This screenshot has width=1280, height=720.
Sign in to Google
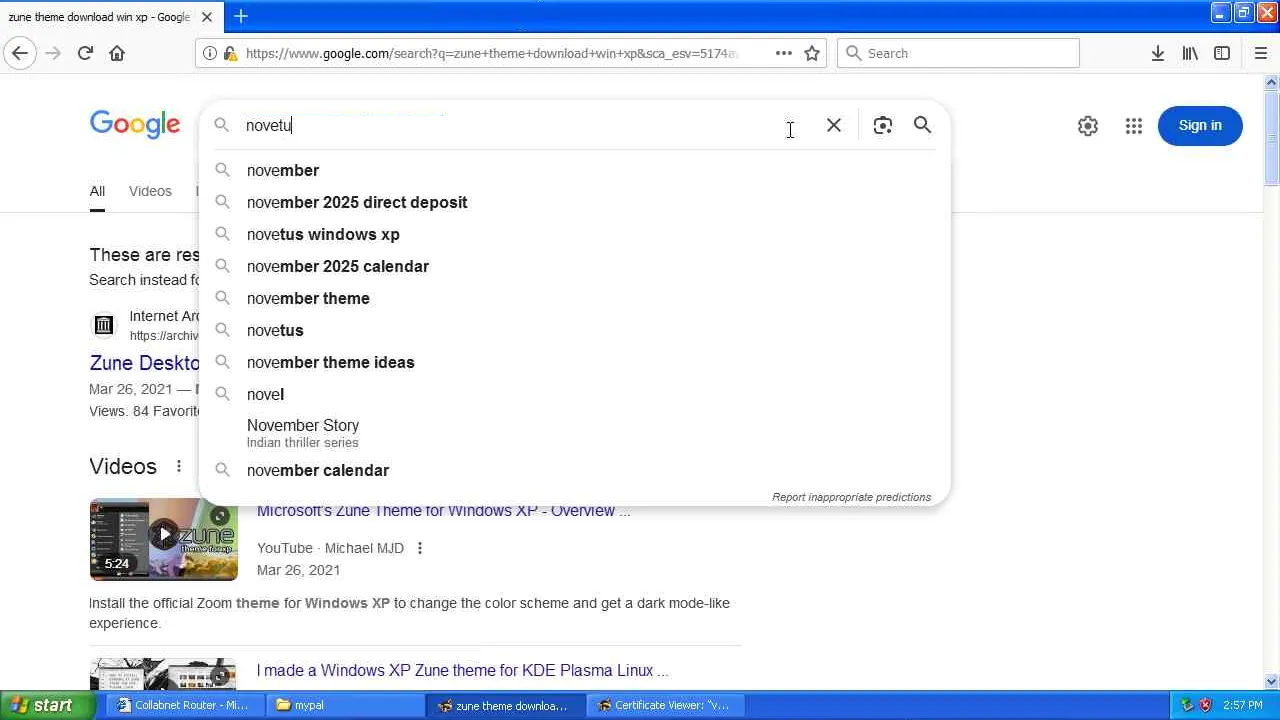click(x=1200, y=126)
